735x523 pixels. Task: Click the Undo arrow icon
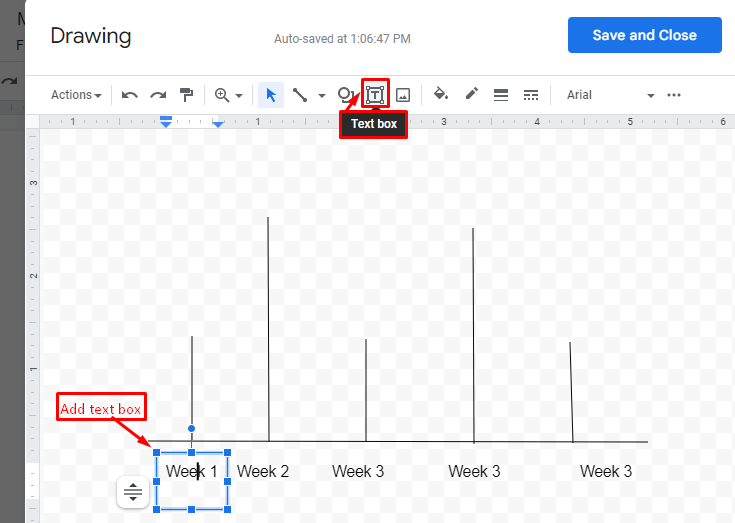coord(129,95)
